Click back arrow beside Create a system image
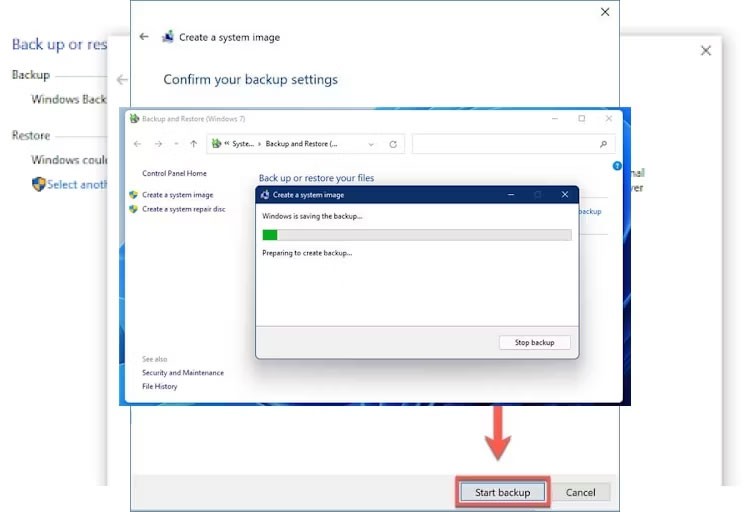The height and width of the screenshot is (512, 750). click(144, 37)
